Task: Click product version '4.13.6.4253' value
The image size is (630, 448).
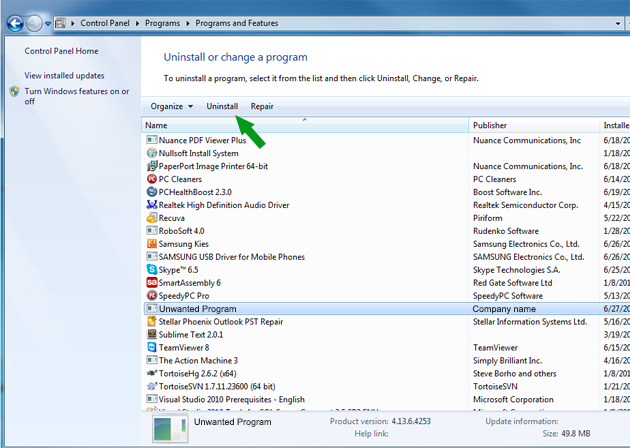Action: click(411, 421)
